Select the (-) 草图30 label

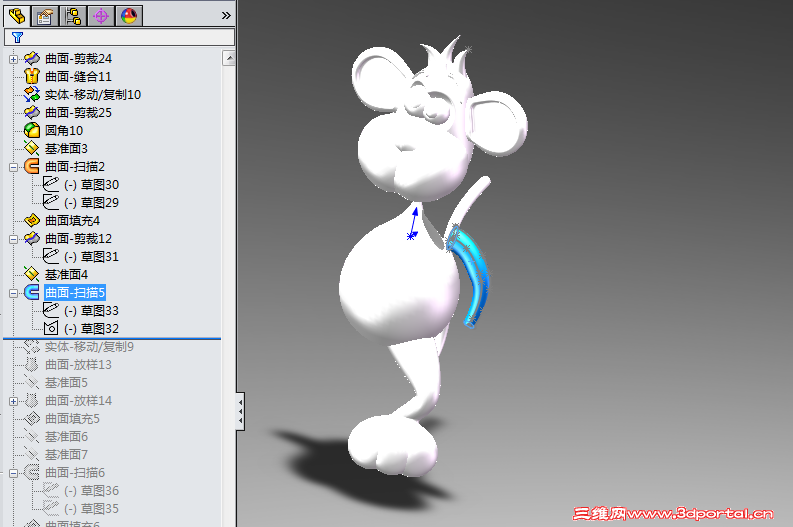pyautogui.click(x=92, y=185)
